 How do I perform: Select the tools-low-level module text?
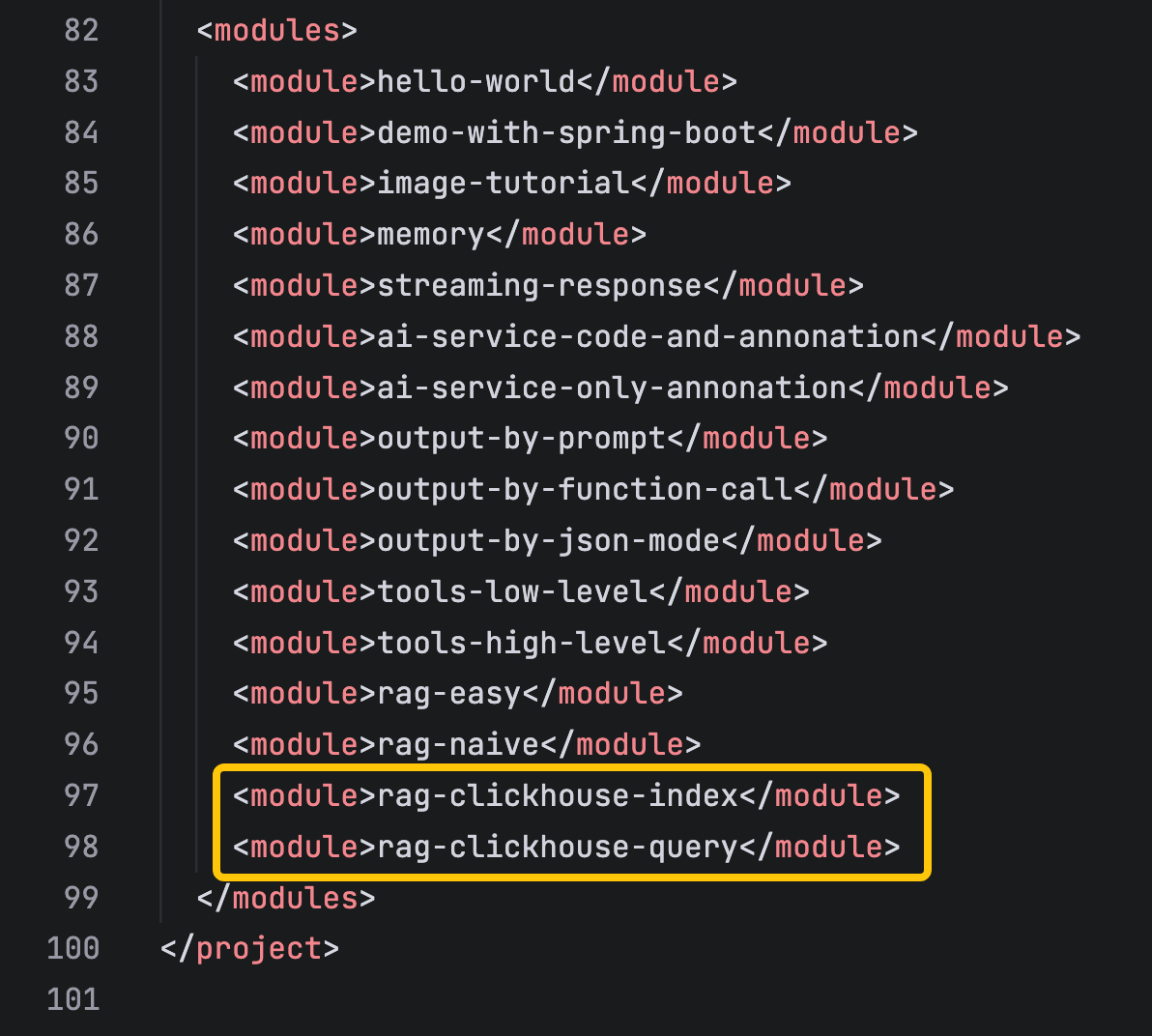coord(512,592)
